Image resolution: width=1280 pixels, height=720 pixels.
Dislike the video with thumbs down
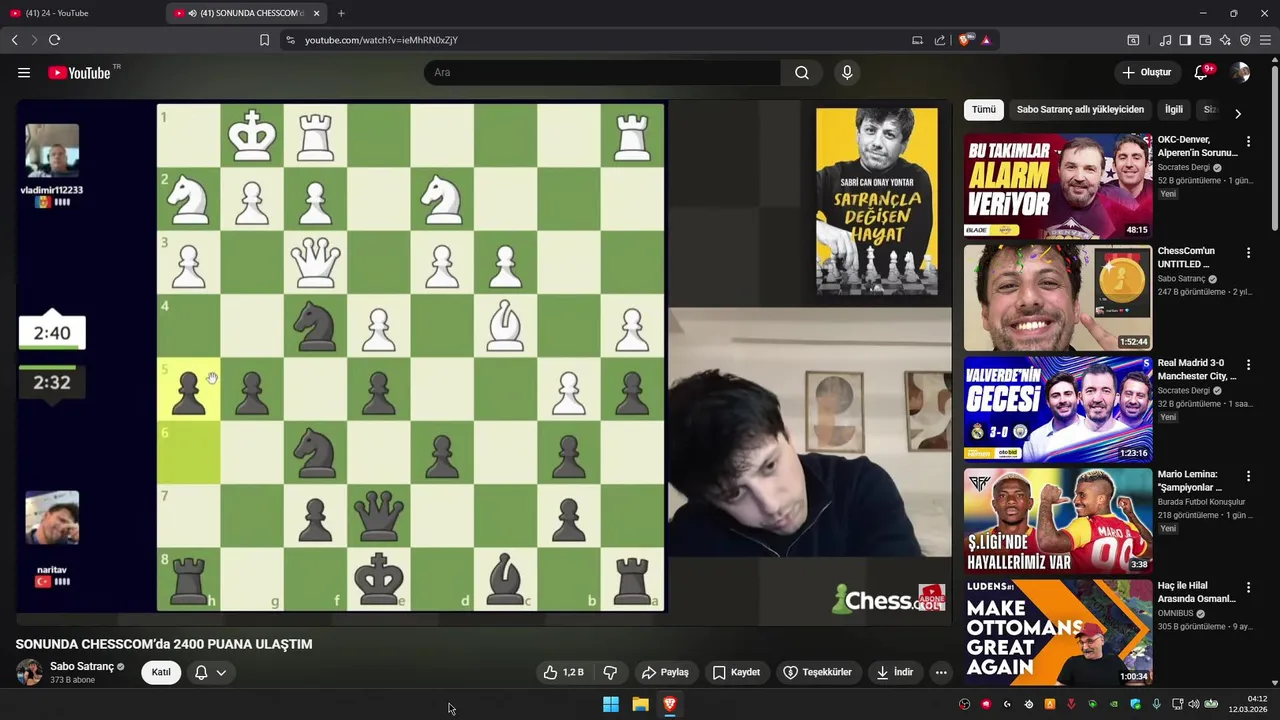coord(610,673)
